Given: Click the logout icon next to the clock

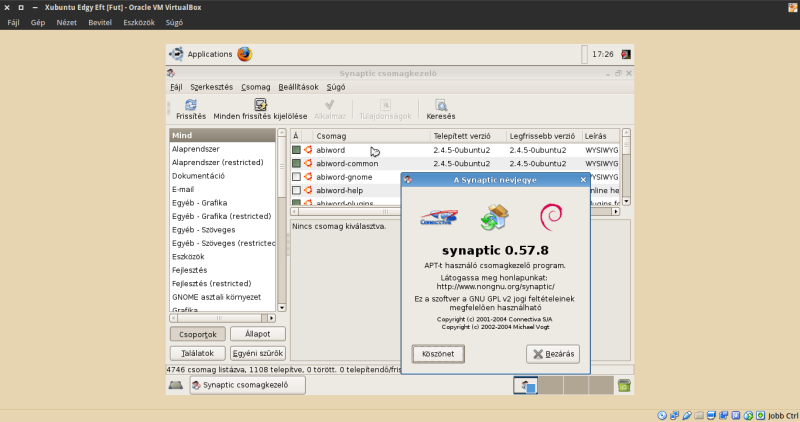Looking at the screenshot, I should click(x=625, y=54).
